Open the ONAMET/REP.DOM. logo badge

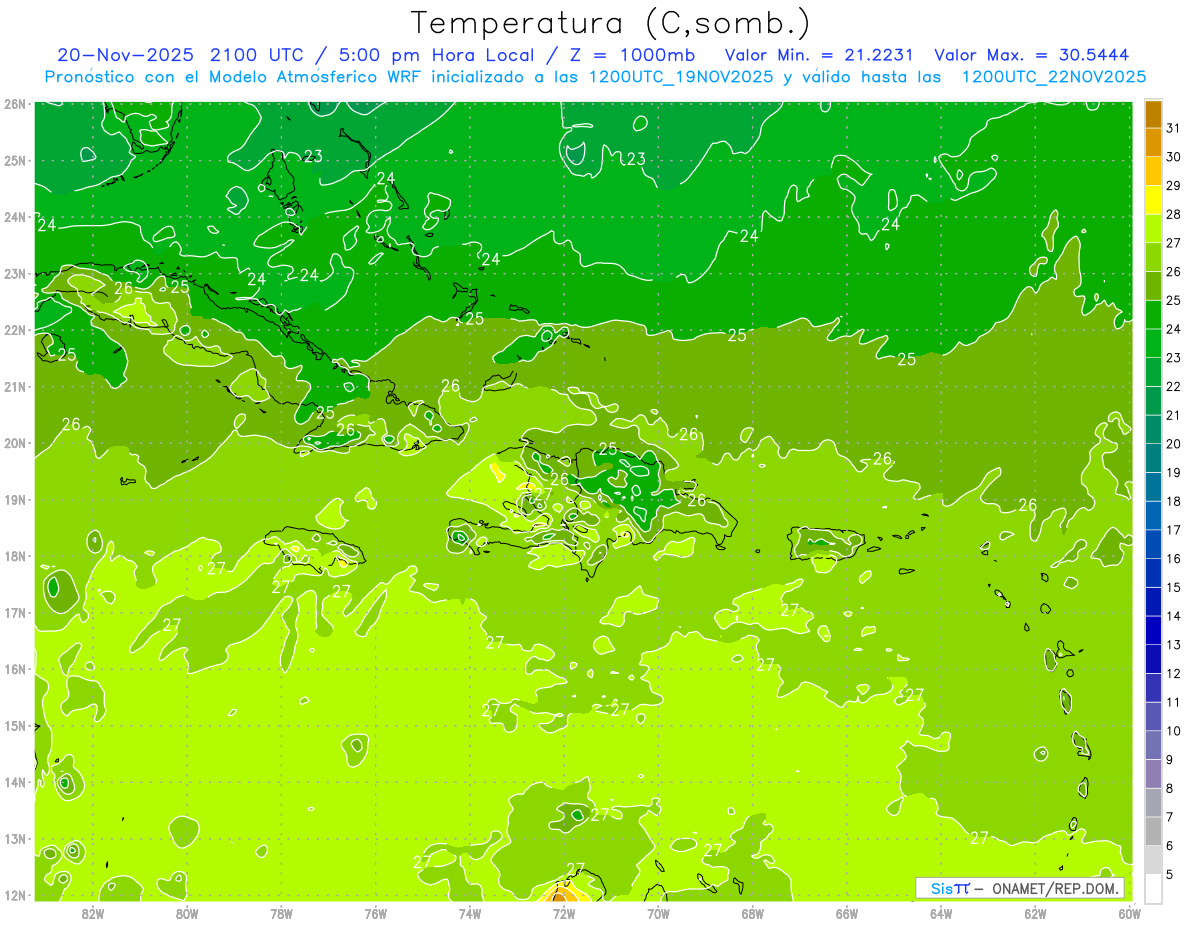1020,888
